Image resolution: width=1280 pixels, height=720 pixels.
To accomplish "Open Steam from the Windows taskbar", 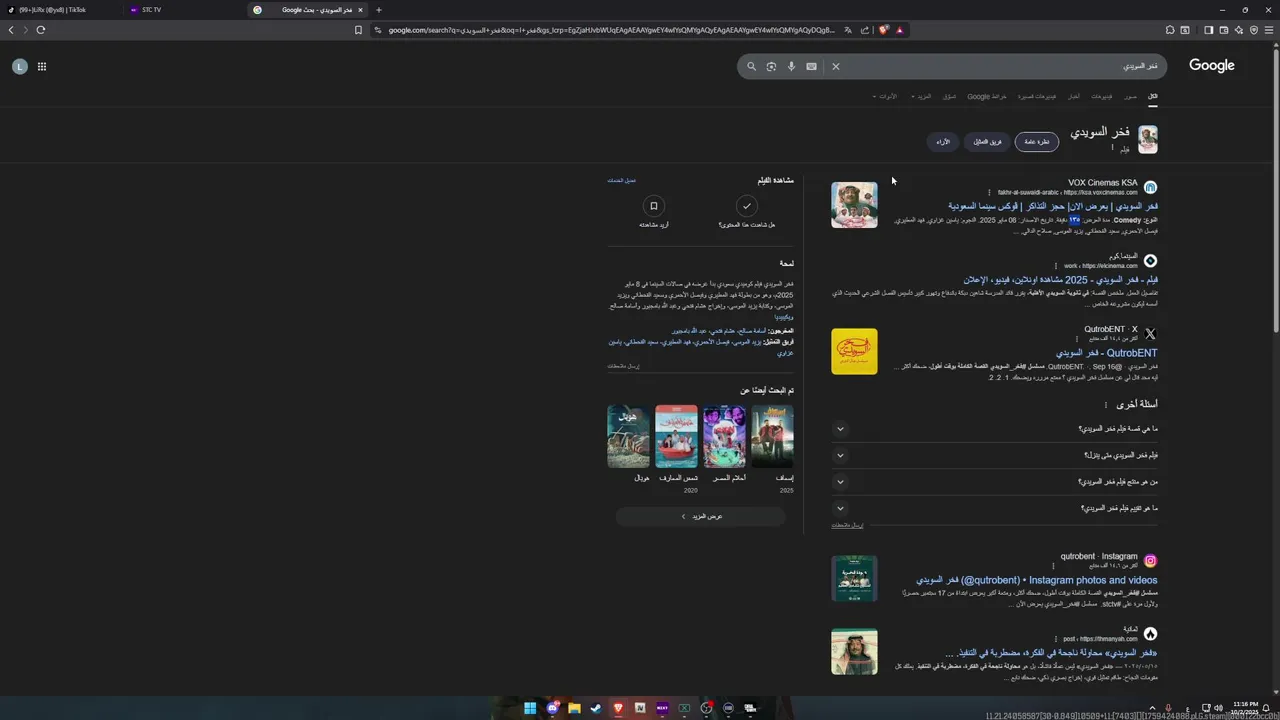I will click(596, 708).
